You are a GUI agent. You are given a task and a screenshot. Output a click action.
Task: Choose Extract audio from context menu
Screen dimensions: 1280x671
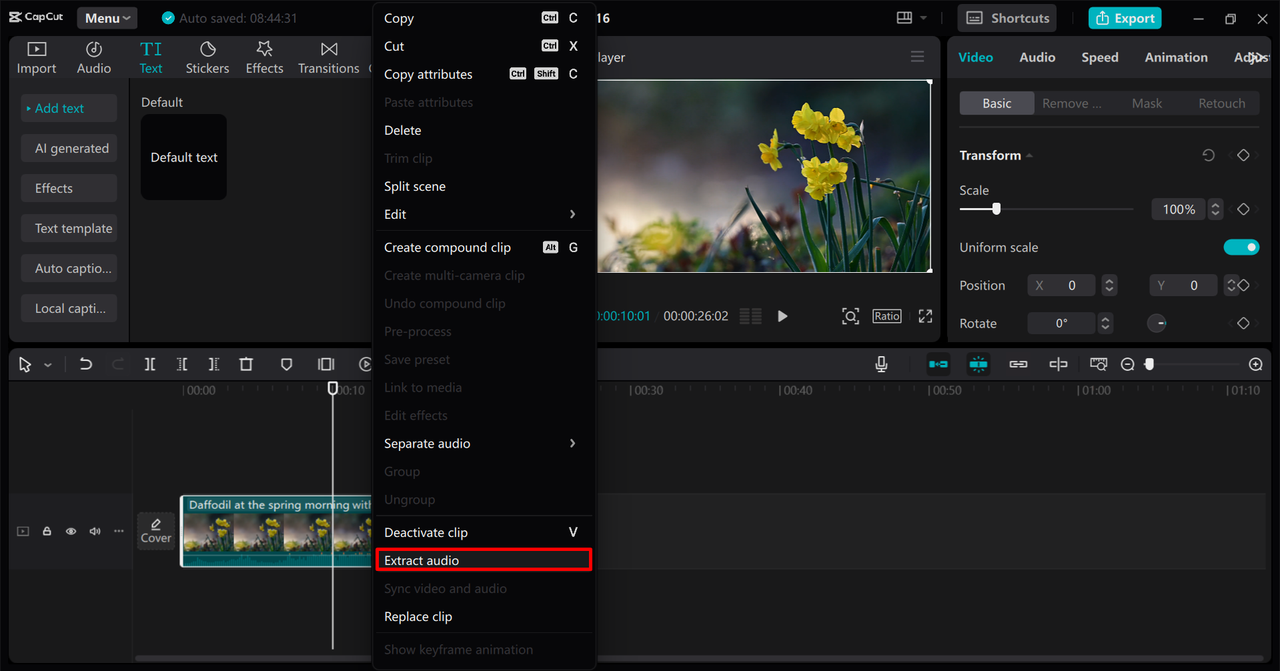point(483,560)
